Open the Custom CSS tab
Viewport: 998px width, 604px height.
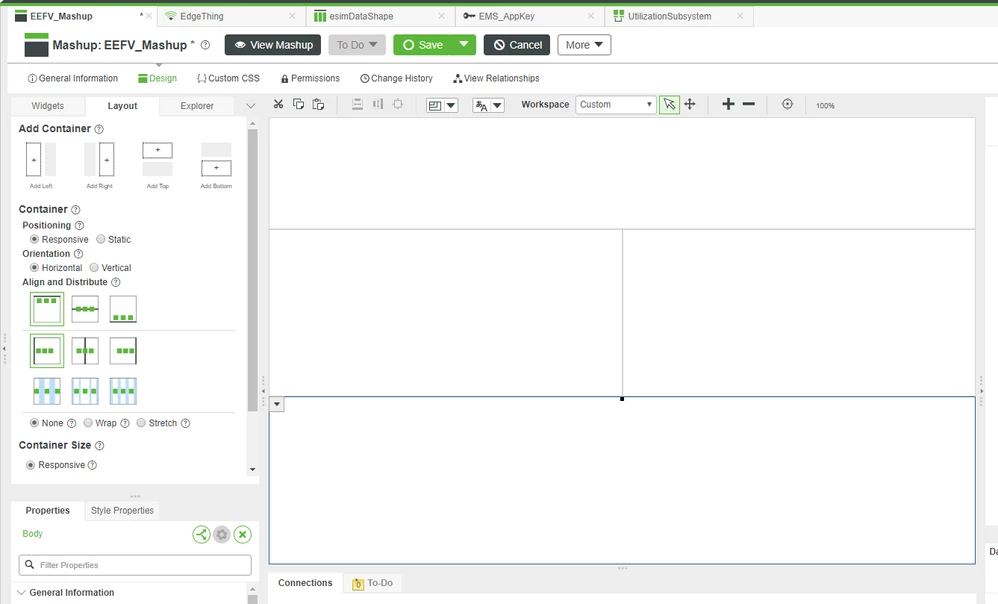coord(228,78)
